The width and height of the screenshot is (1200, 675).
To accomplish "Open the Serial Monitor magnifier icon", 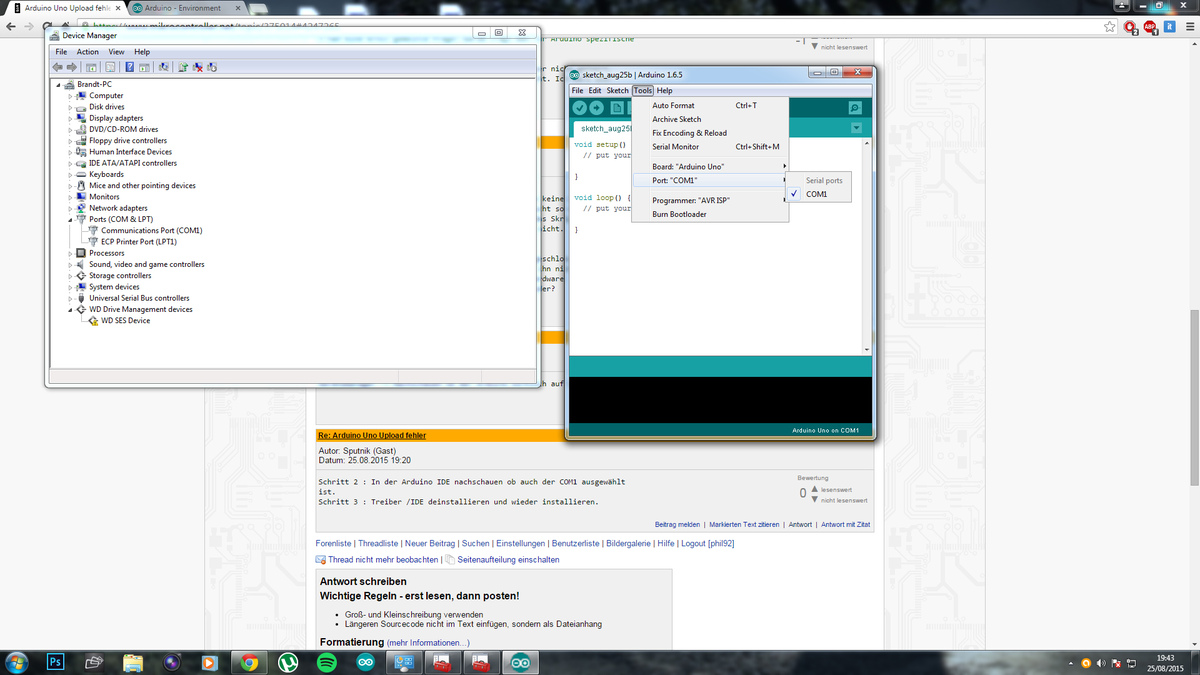I will (x=855, y=108).
